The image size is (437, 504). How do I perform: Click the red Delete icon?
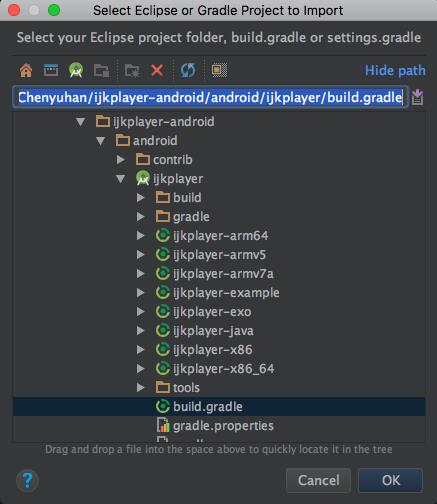[x=157, y=70]
